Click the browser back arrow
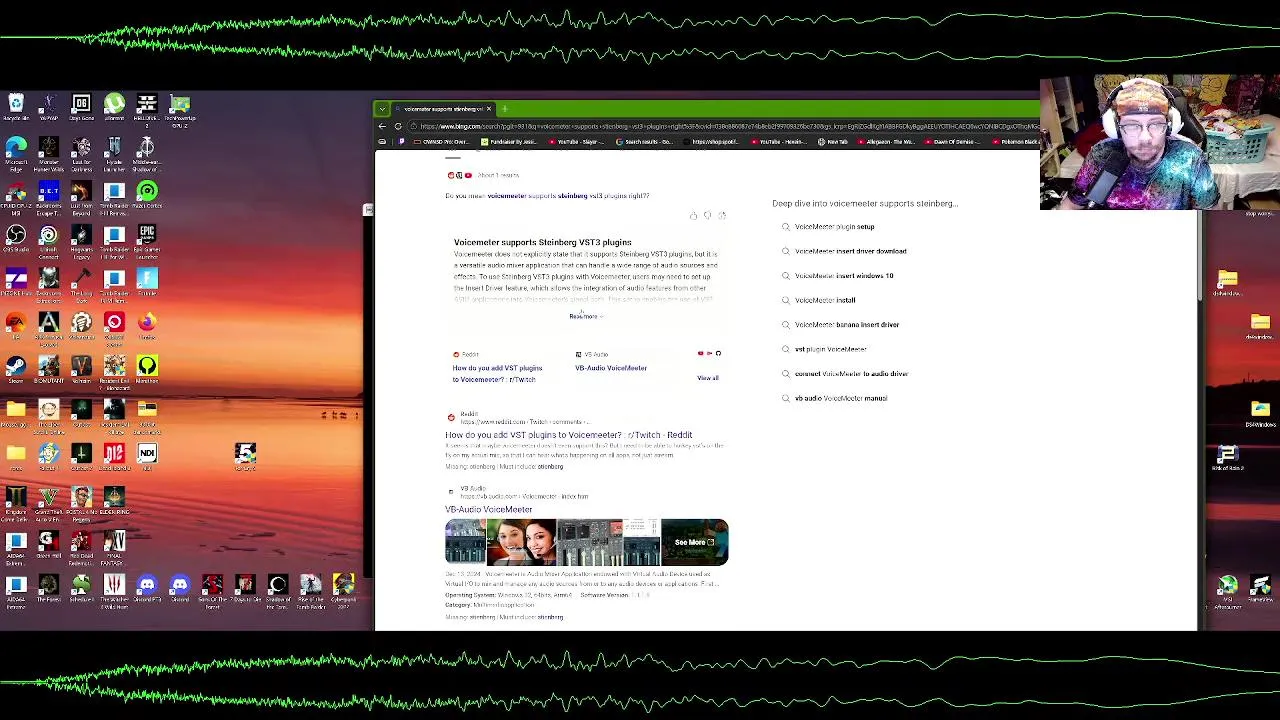The height and width of the screenshot is (720, 1280). [382, 126]
